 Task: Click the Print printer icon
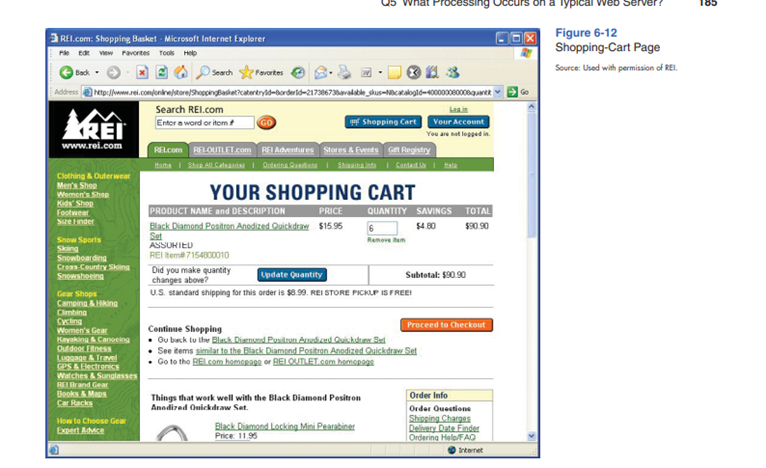(x=344, y=73)
